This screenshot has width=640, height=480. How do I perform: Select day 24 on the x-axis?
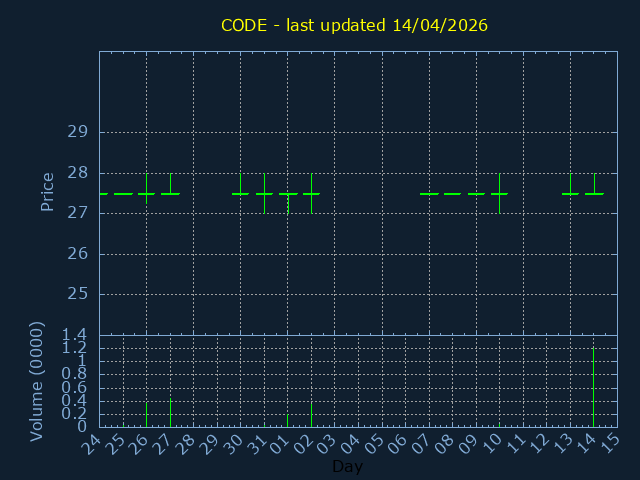click(92, 443)
